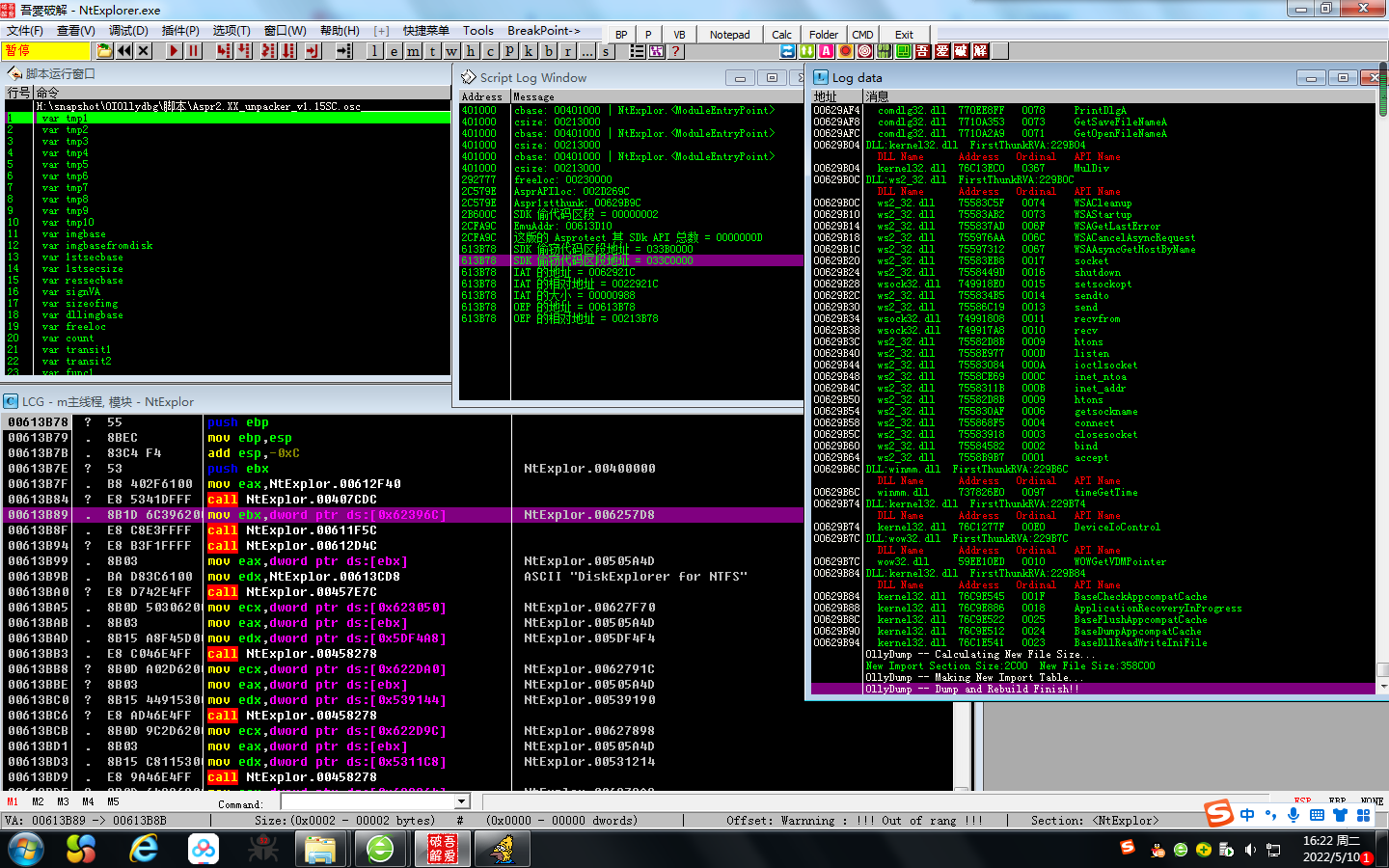Click the BP button
The height and width of the screenshot is (868, 1389).
coord(621,35)
